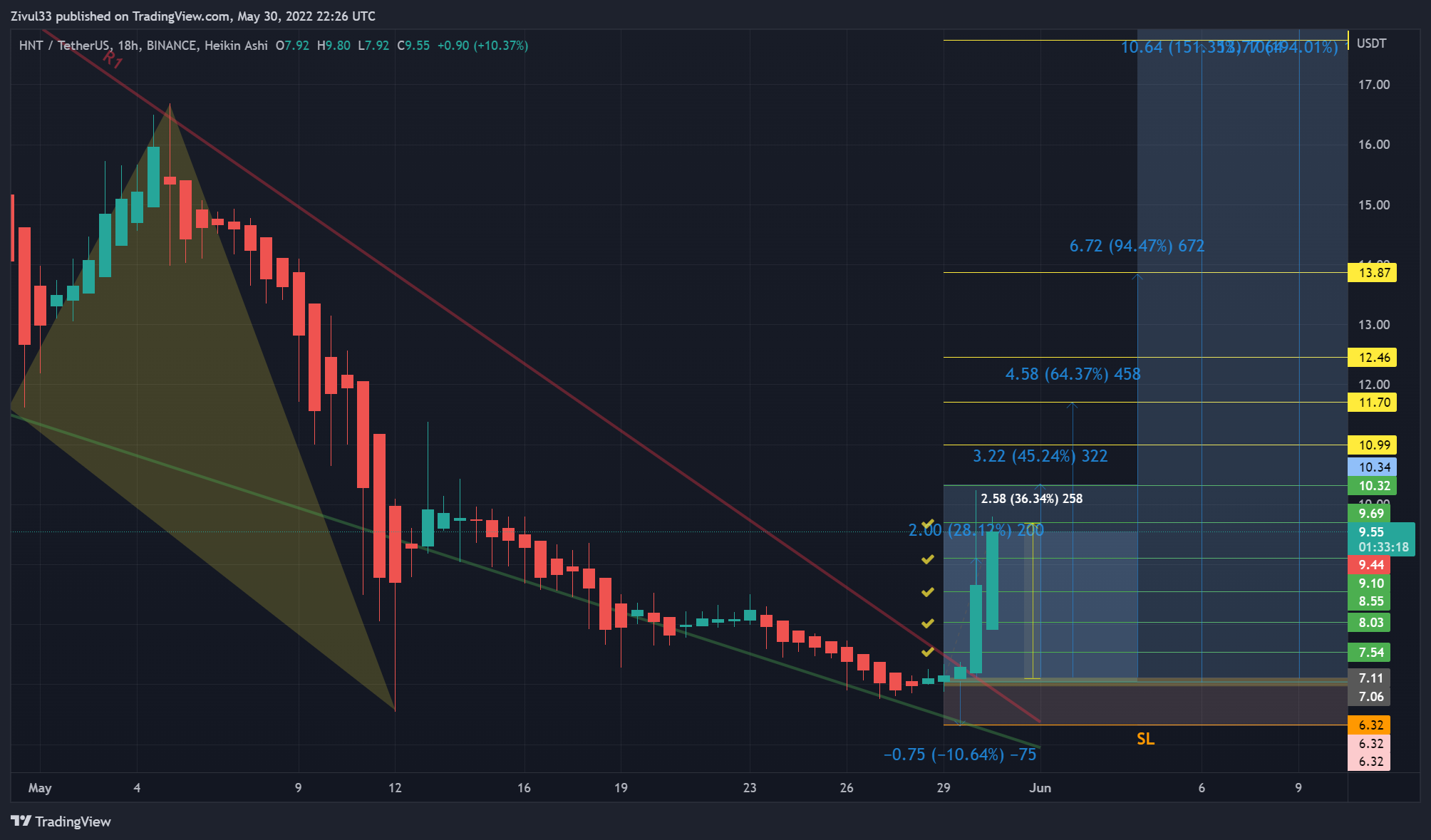Image resolution: width=1431 pixels, height=840 pixels.
Task: Click the yellow 10.99 price label
Action: pos(1373,445)
